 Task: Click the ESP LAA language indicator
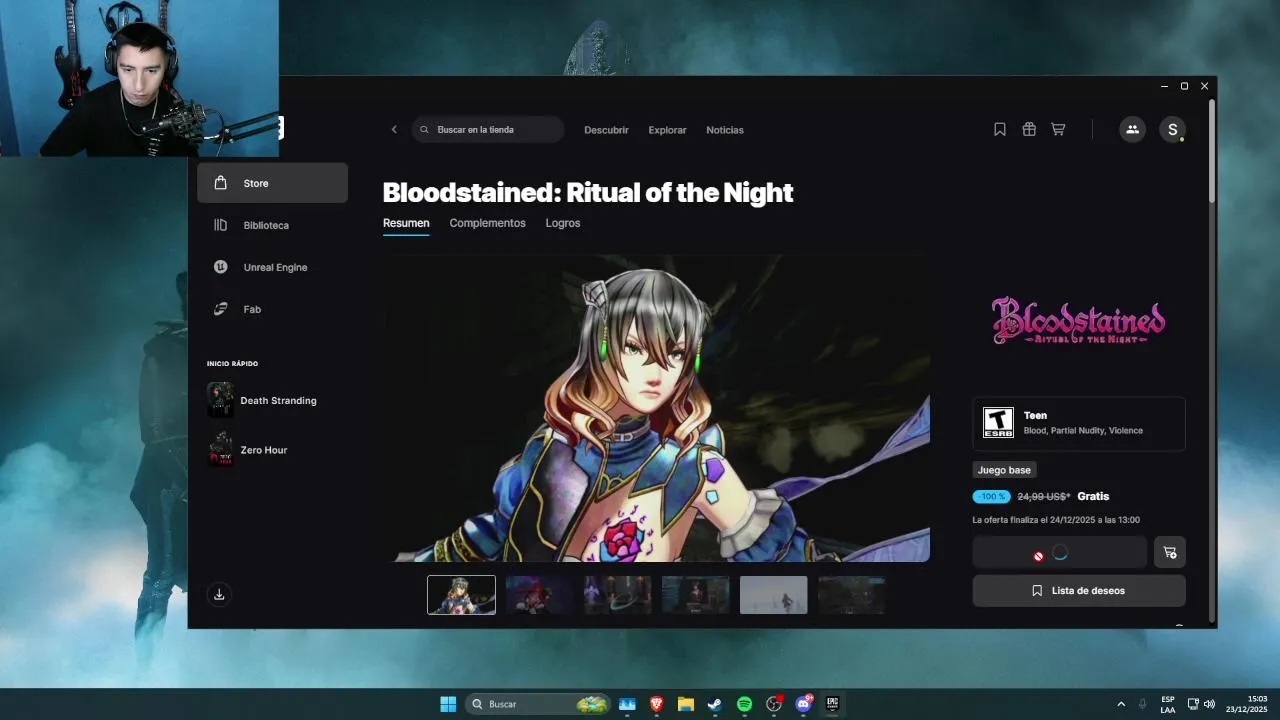coord(1168,704)
